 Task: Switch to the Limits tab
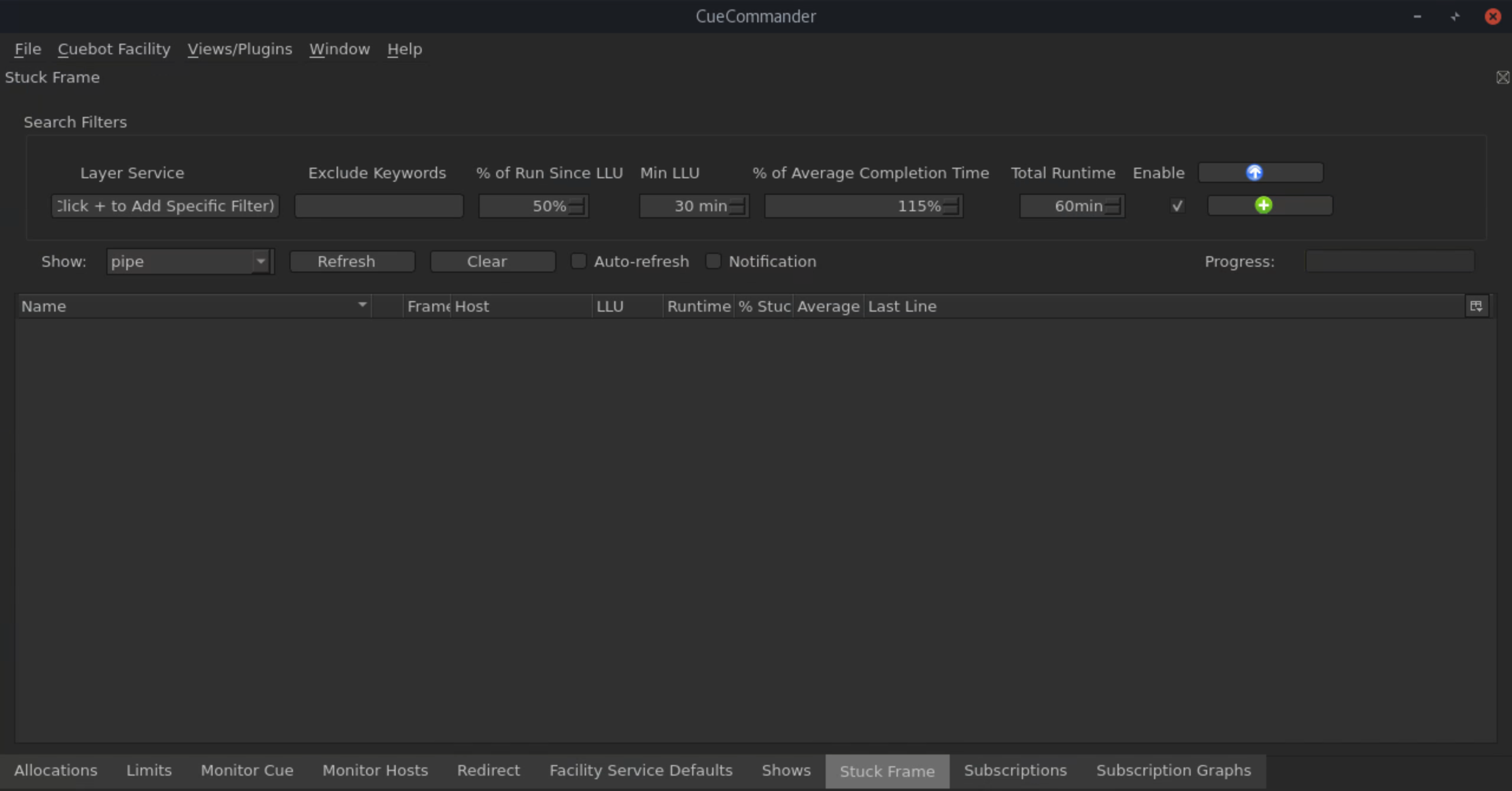pyautogui.click(x=149, y=770)
